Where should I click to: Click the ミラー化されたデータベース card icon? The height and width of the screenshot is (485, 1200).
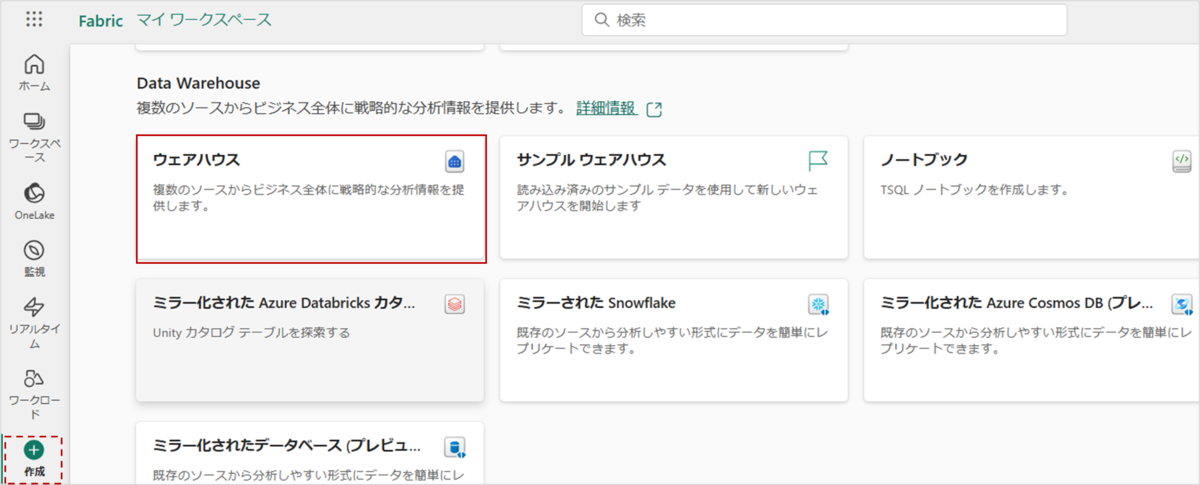pyautogui.click(x=456, y=447)
